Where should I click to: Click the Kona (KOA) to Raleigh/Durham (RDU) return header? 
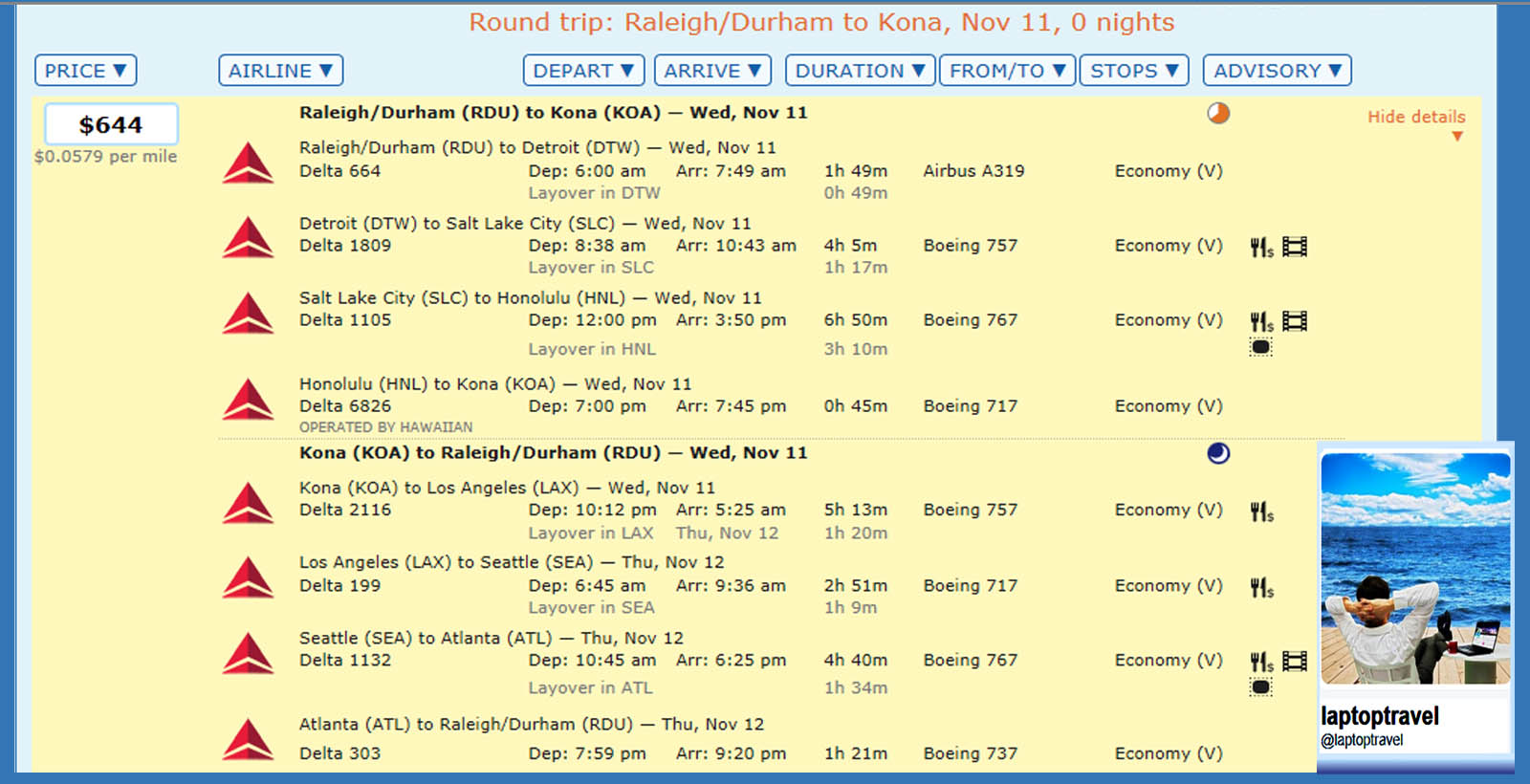click(x=554, y=453)
